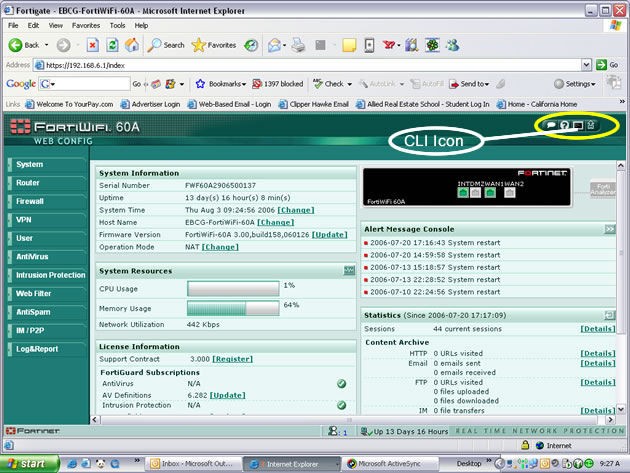
Task: Expand the Alert Message Console arrows
Action: tap(609, 229)
